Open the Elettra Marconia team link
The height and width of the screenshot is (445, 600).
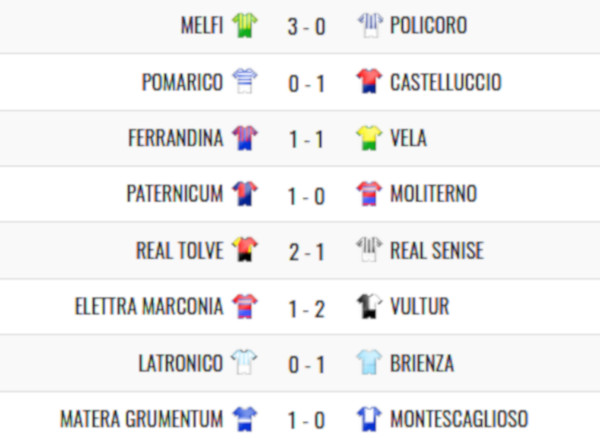tap(149, 306)
